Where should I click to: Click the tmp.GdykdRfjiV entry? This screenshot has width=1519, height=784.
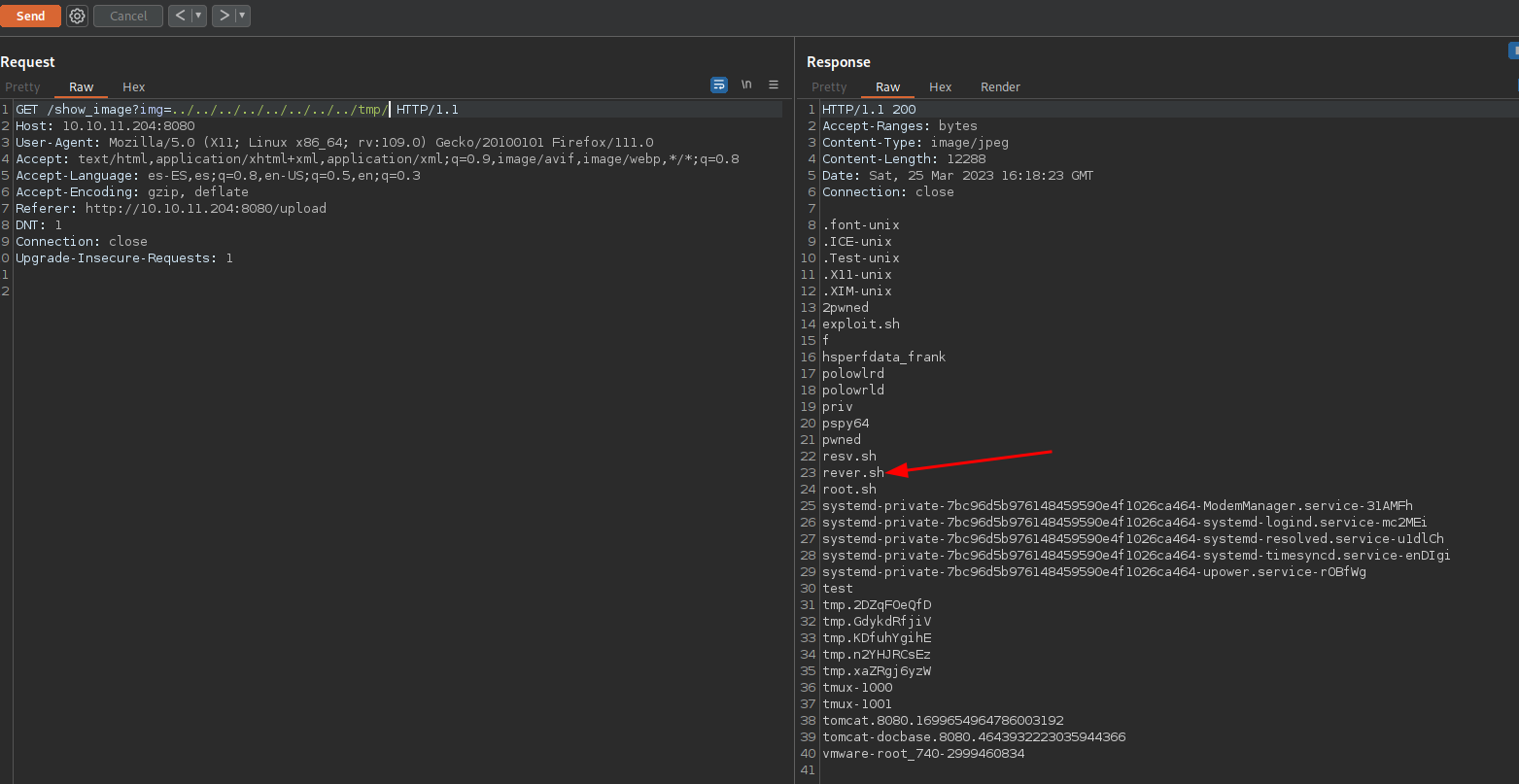[877, 622]
